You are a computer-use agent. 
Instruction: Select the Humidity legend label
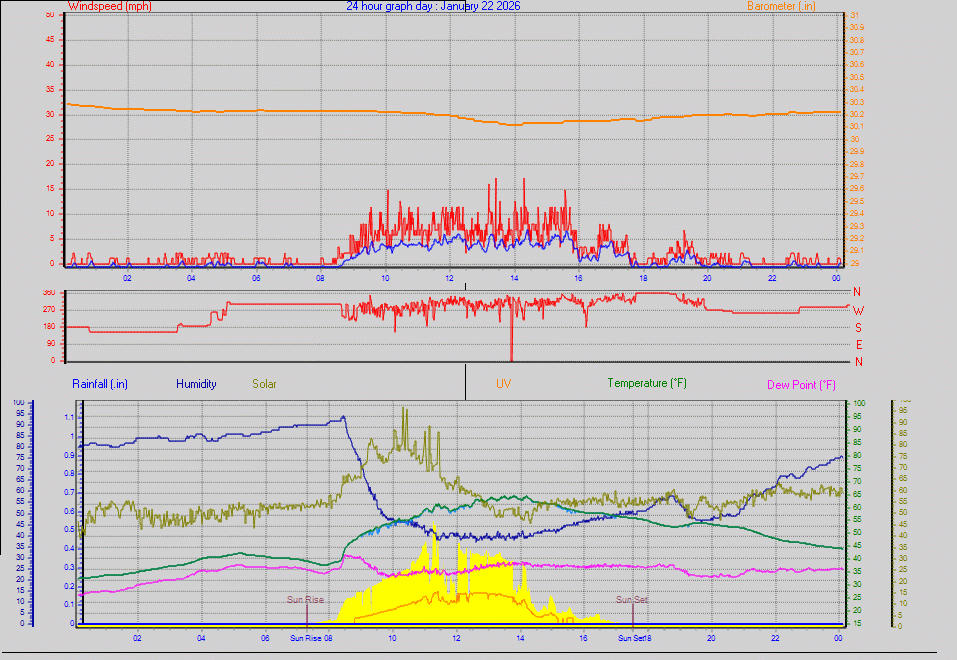[x=196, y=383]
